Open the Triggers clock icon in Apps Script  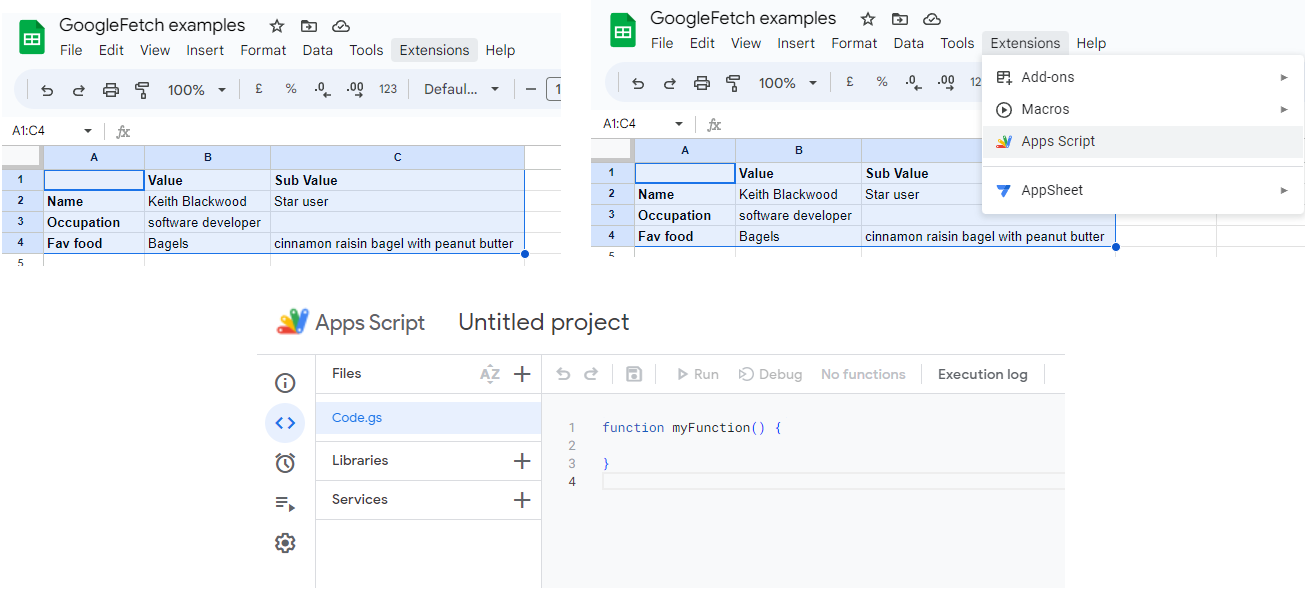[285, 463]
